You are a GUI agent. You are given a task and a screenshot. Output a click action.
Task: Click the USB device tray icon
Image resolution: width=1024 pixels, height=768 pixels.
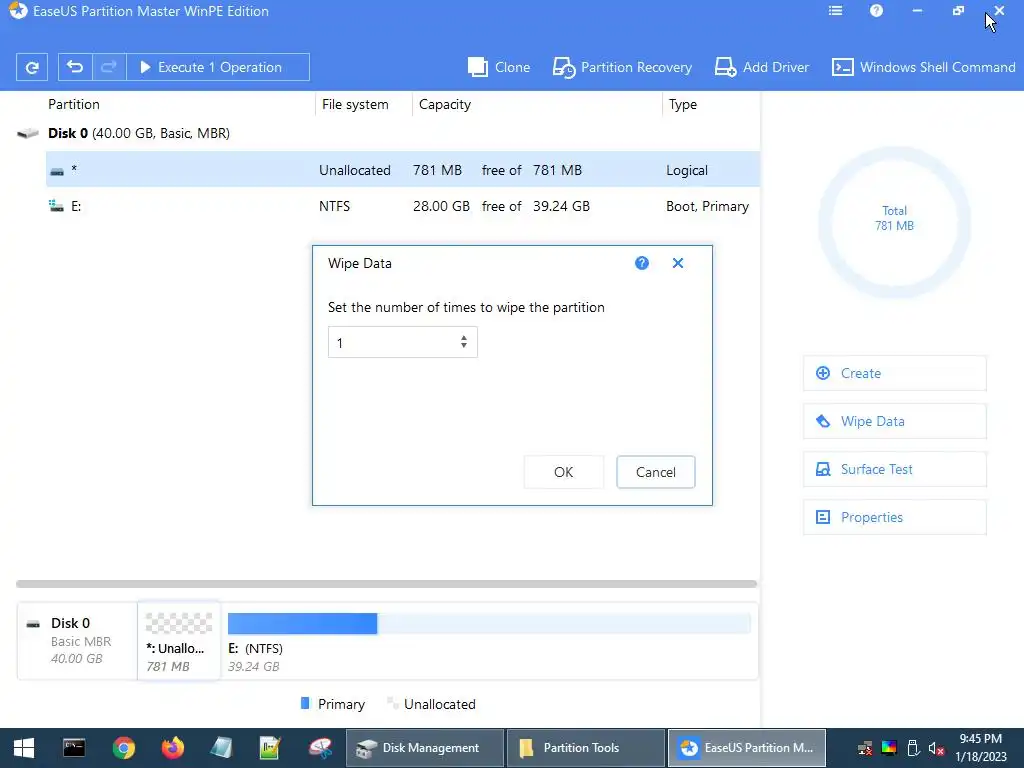click(x=913, y=748)
